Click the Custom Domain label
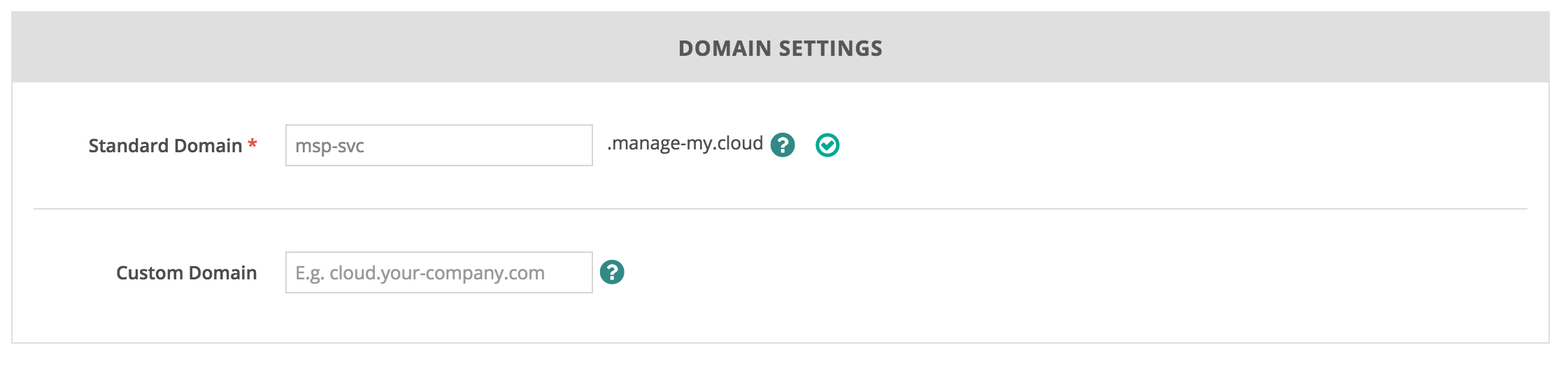The height and width of the screenshot is (366, 1568). click(187, 272)
